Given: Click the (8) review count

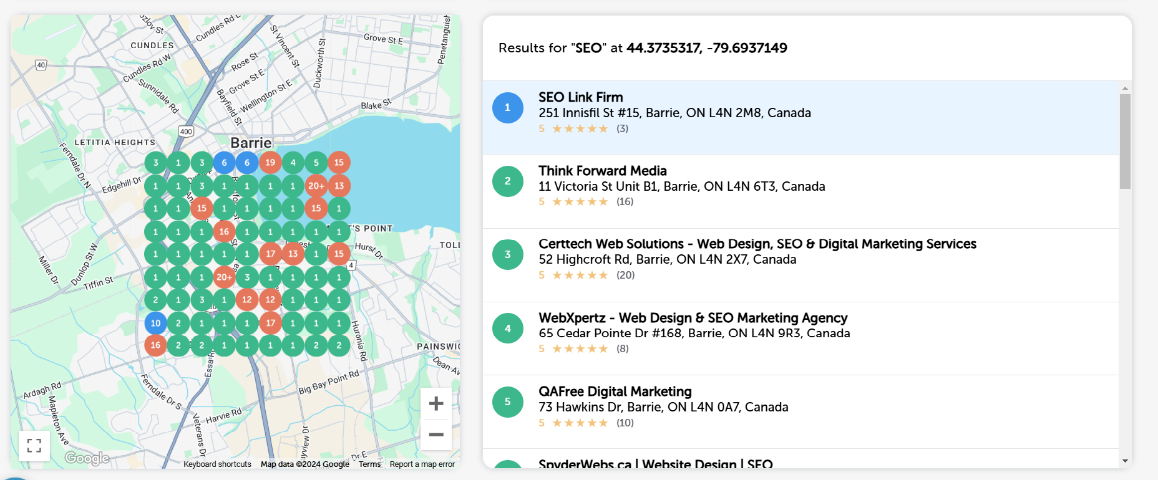Looking at the screenshot, I should point(623,349).
